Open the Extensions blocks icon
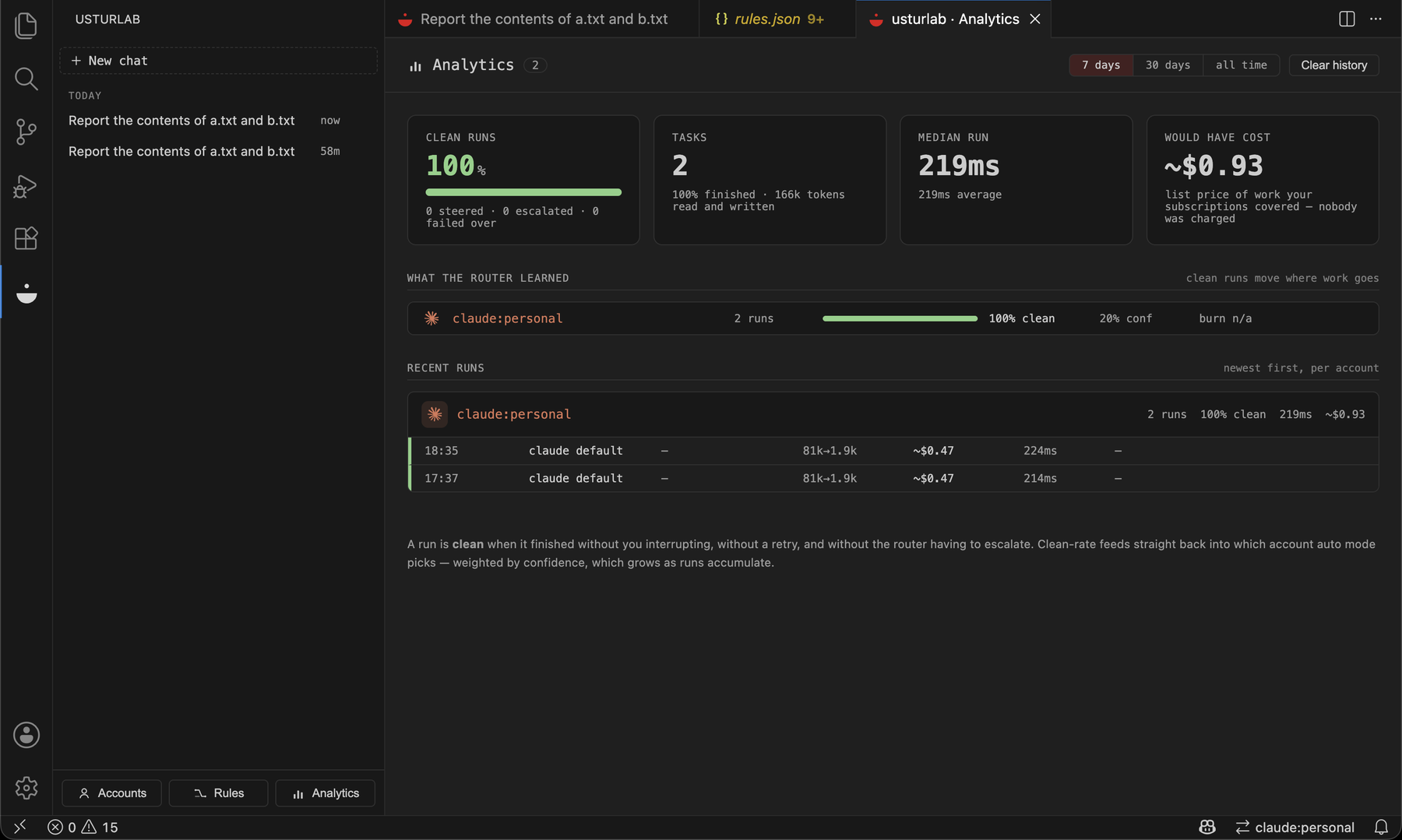 (x=26, y=238)
